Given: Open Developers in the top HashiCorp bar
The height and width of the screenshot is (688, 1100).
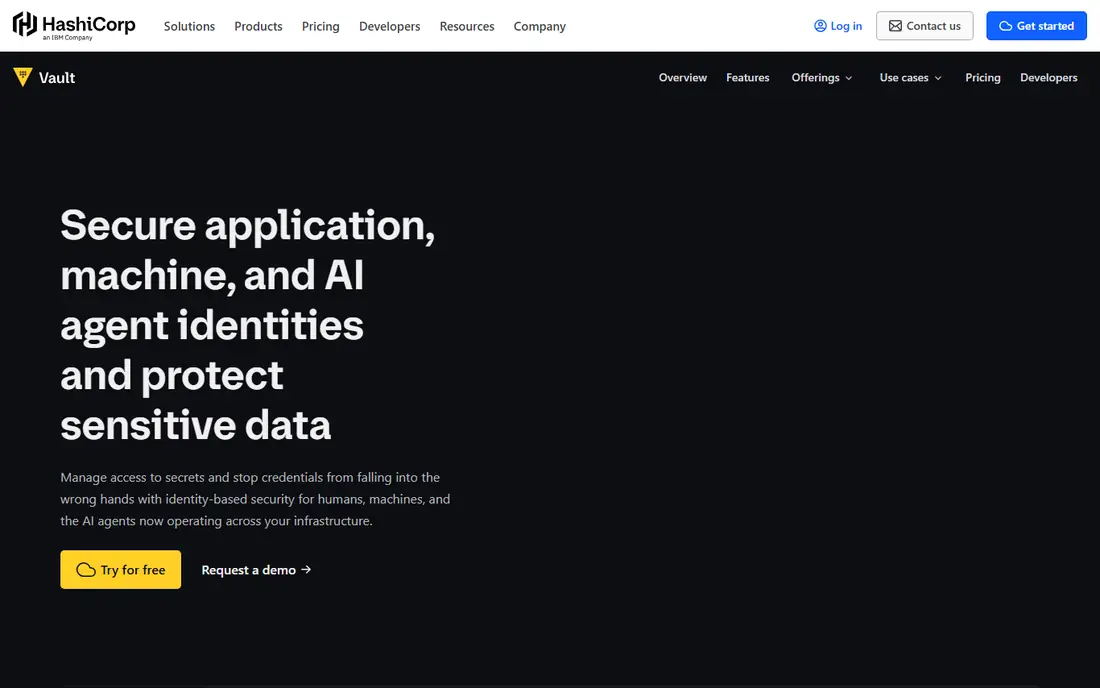Looking at the screenshot, I should pyautogui.click(x=389, y=26).
